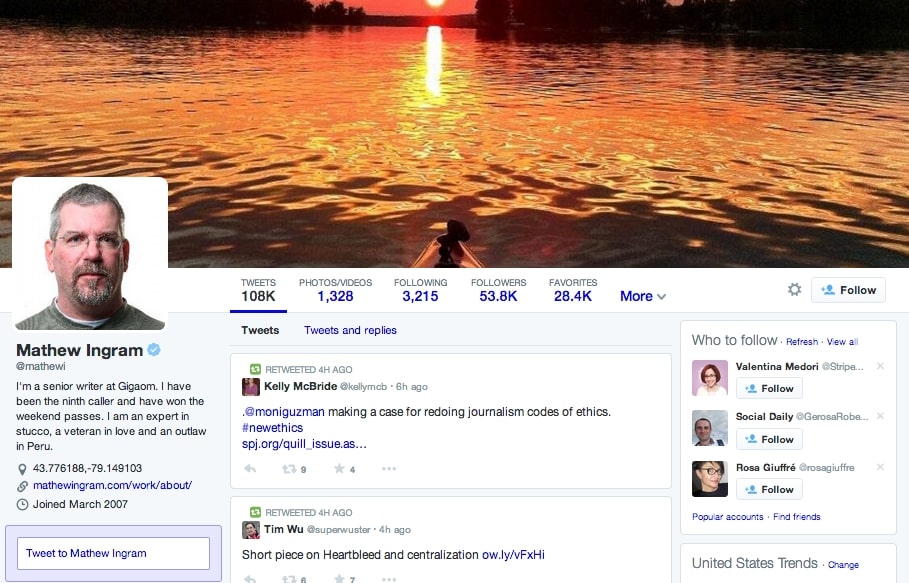Click the verified badge beside Mathew Ingram
Viewport: 909px width, 583px height.
point(152,350)
